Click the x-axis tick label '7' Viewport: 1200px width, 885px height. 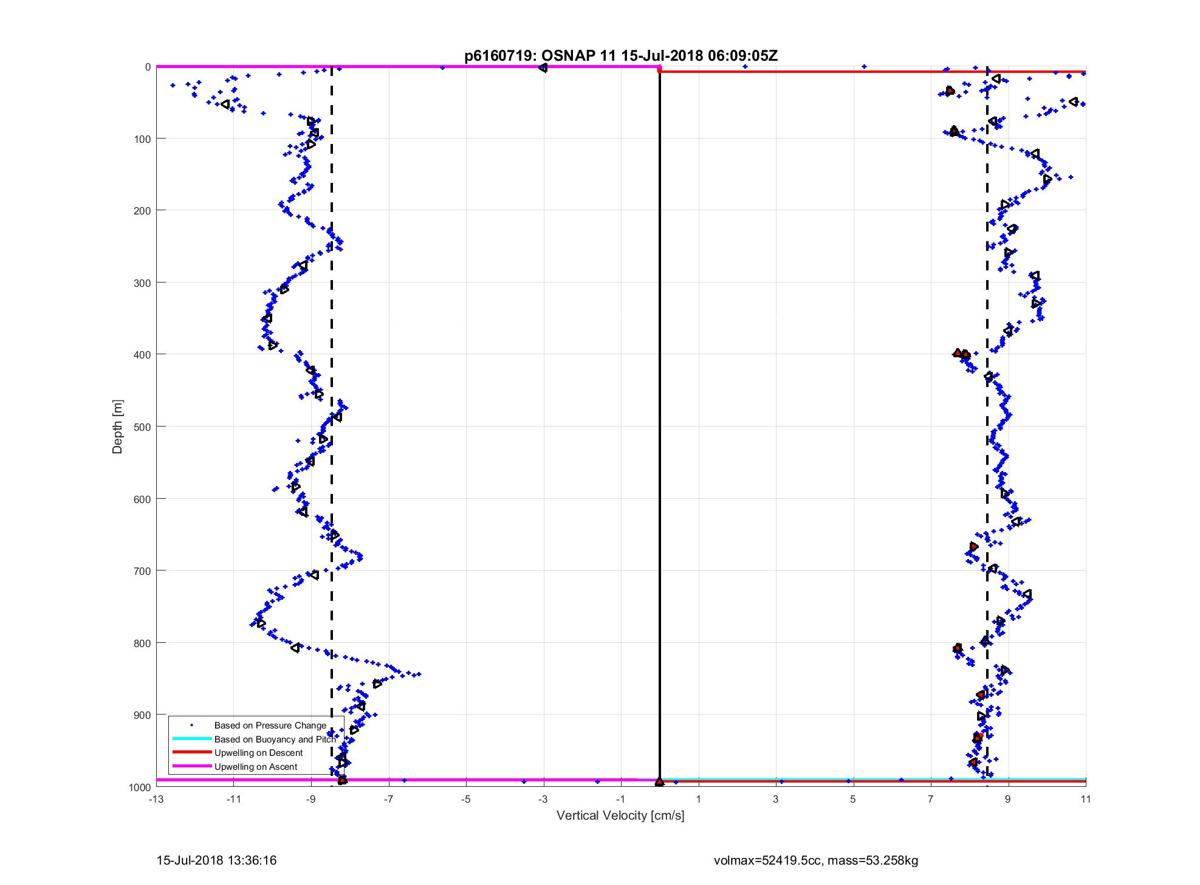pyautogui.click(x=931, y=800)
